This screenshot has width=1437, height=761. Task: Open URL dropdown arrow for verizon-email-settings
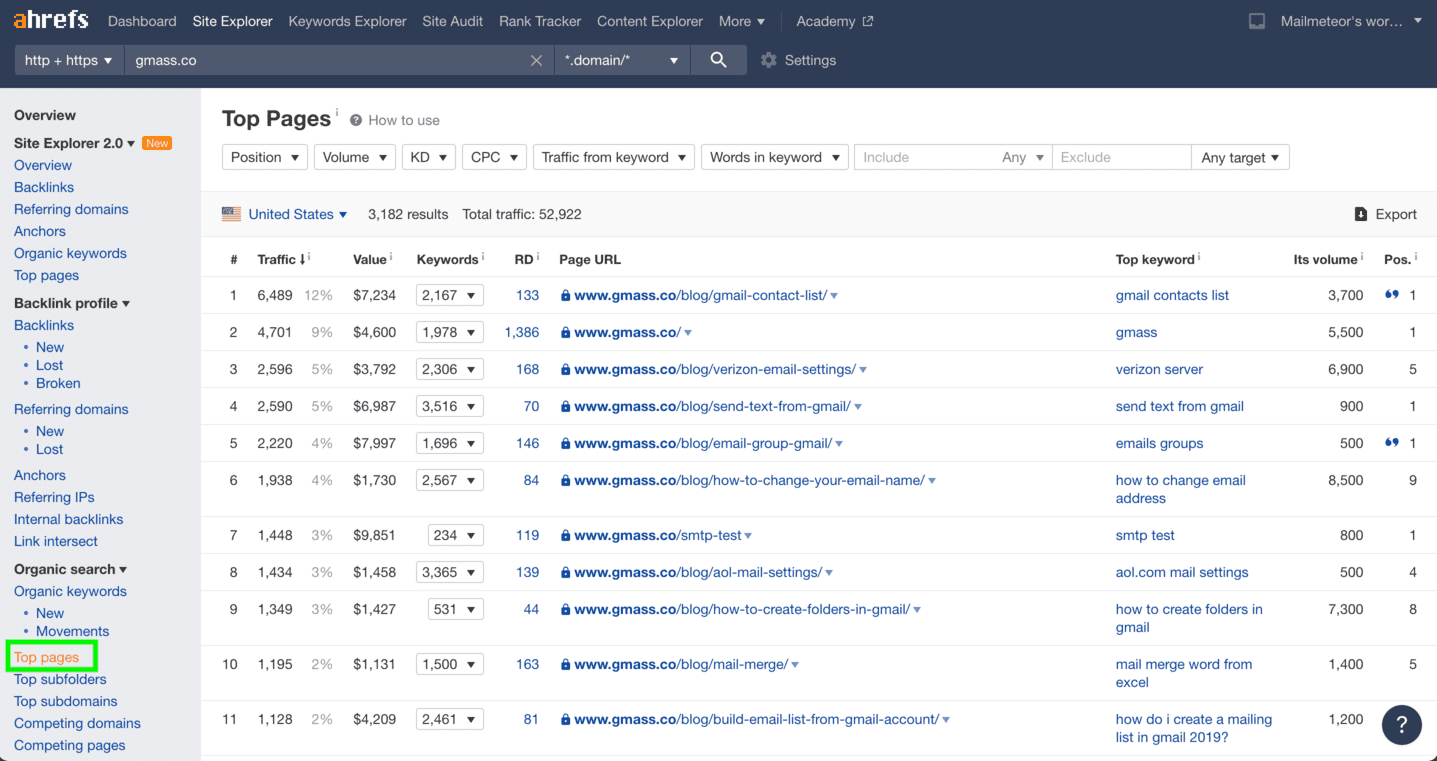(x=863, y=370)
